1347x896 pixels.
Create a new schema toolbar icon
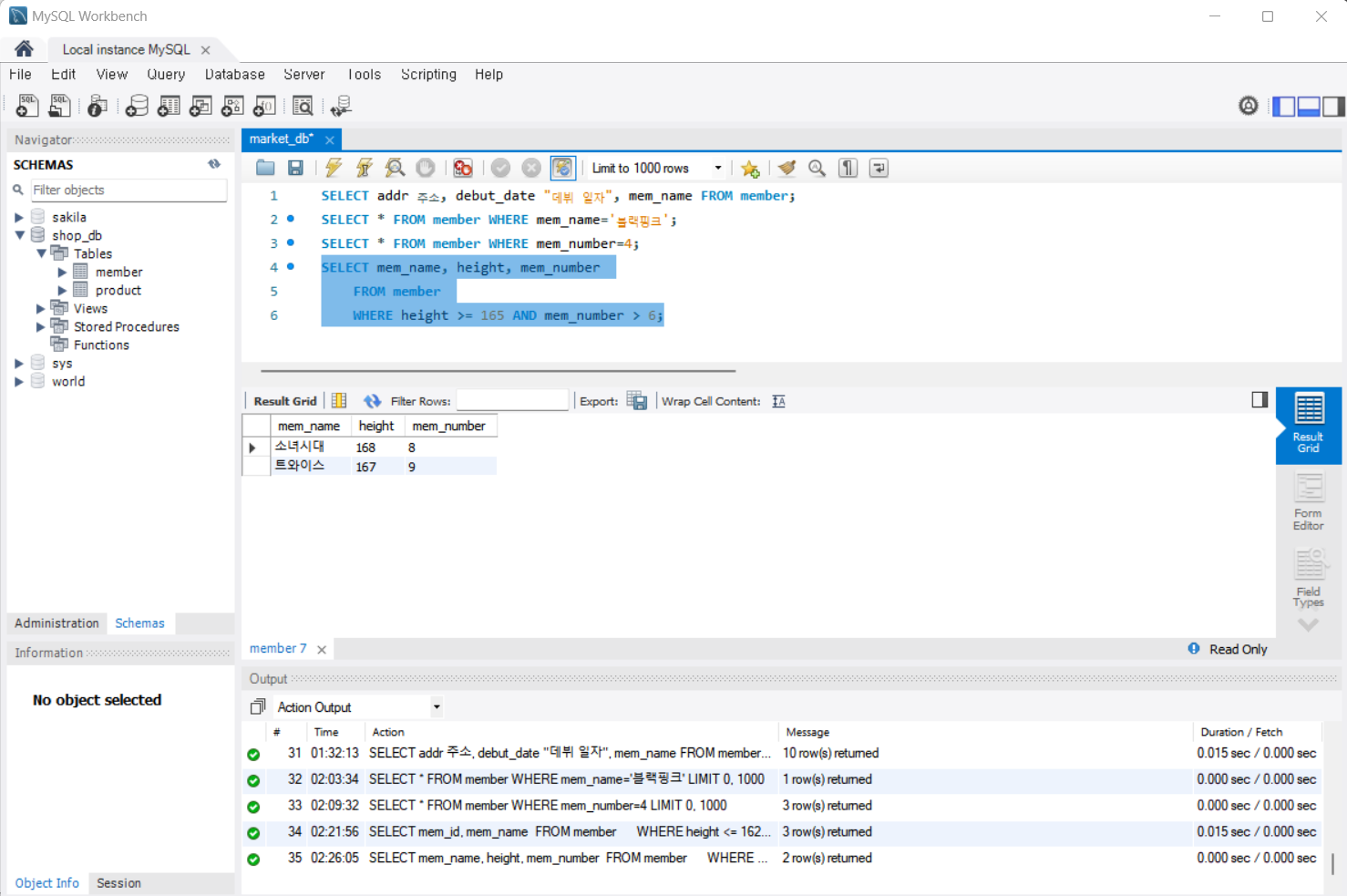tap(137, 107)
